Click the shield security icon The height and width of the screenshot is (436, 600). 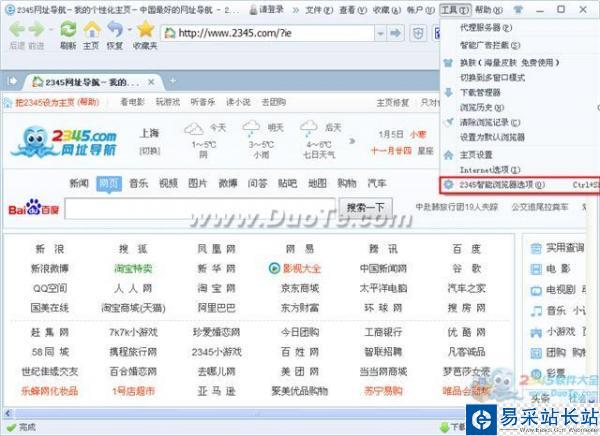point(418,34)
